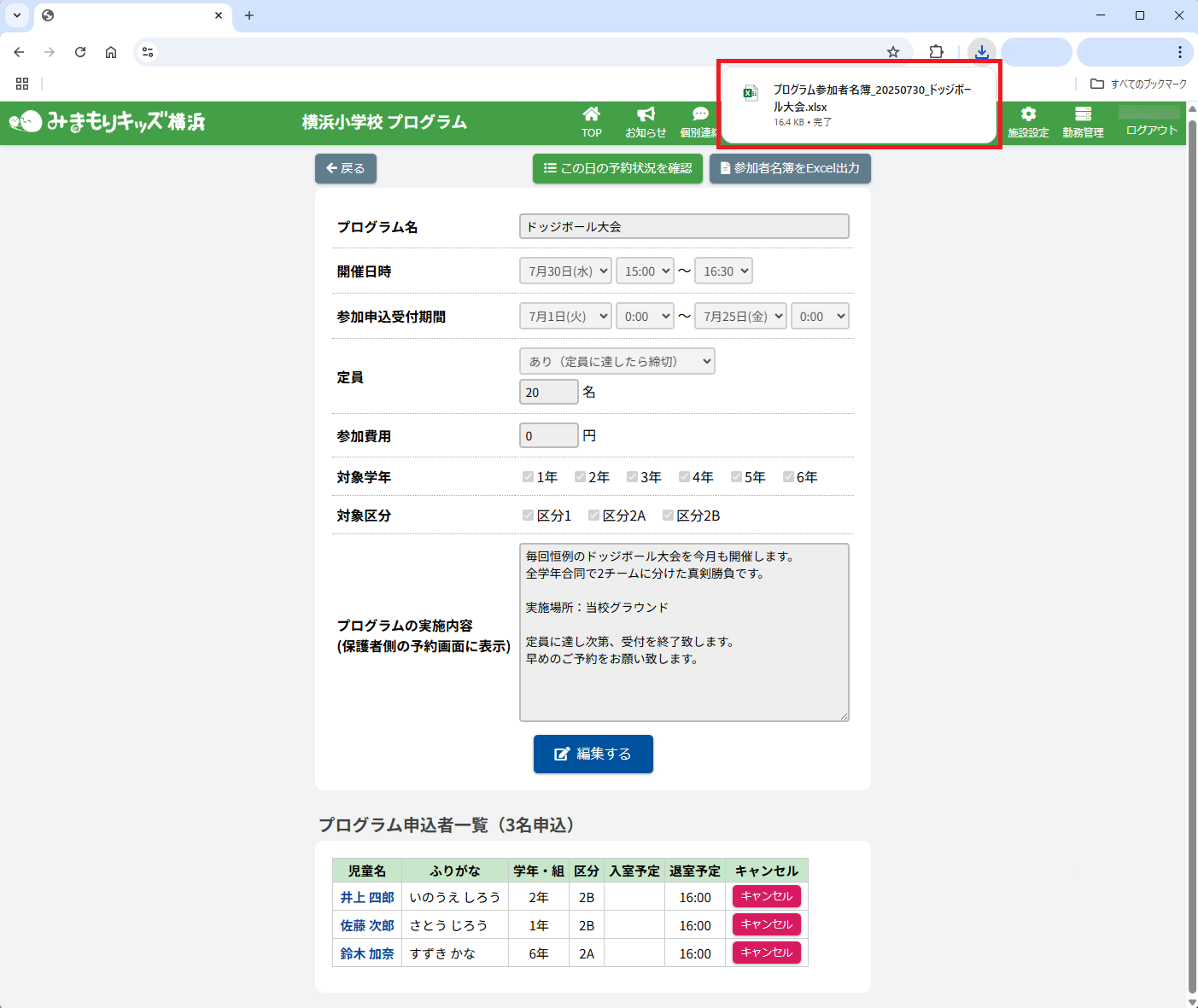1198x1008 pixels.
Task: Click 参加者名簿をExcel出力 button
Action: tap(790, 168)
